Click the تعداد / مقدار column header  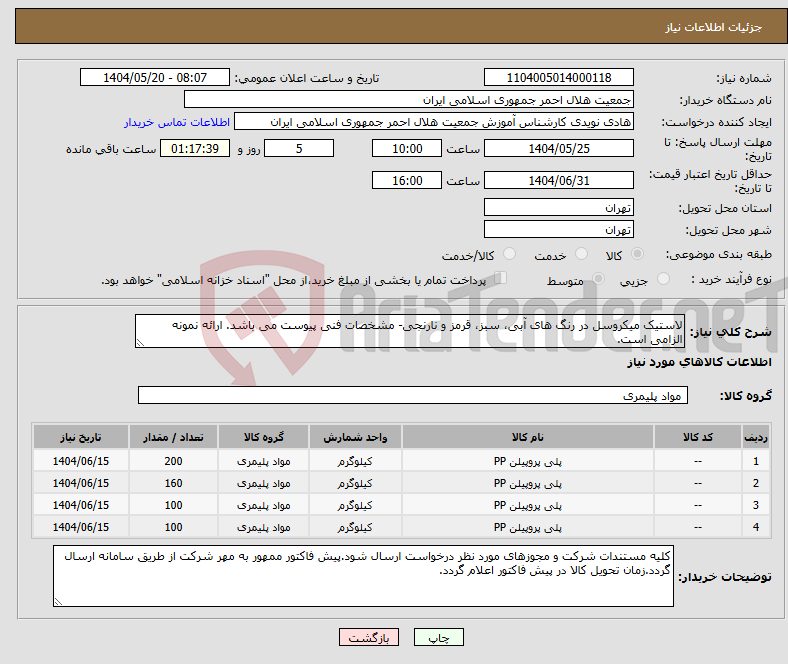[x=173, y=438]
